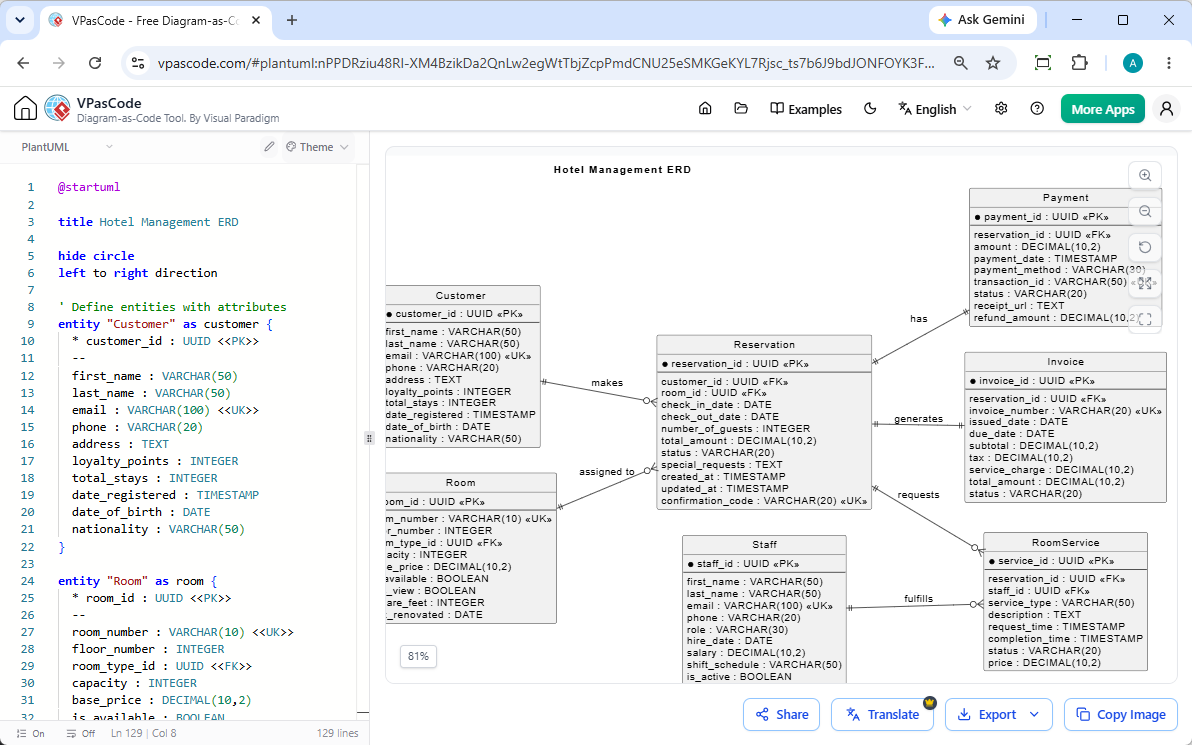This screenshot has height=745, width=1192.
Task: Click the 'RoomService' entity header in diagram
Action: coord(1065,543)
